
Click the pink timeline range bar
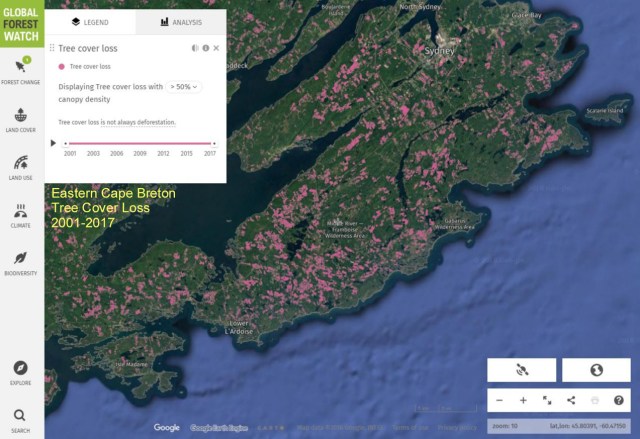140,144
